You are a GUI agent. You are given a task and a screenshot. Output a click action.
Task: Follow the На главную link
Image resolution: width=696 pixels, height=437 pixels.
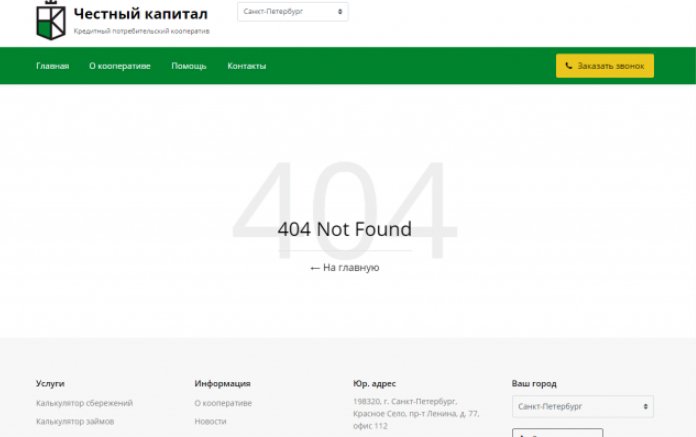tap(344, 268)
